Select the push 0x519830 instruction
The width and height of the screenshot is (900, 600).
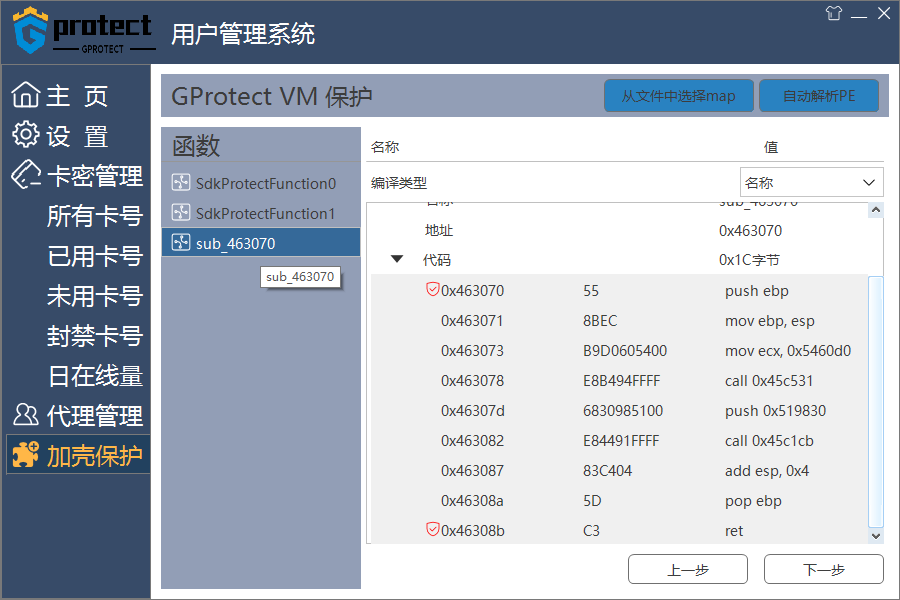[x=775, y=410]
